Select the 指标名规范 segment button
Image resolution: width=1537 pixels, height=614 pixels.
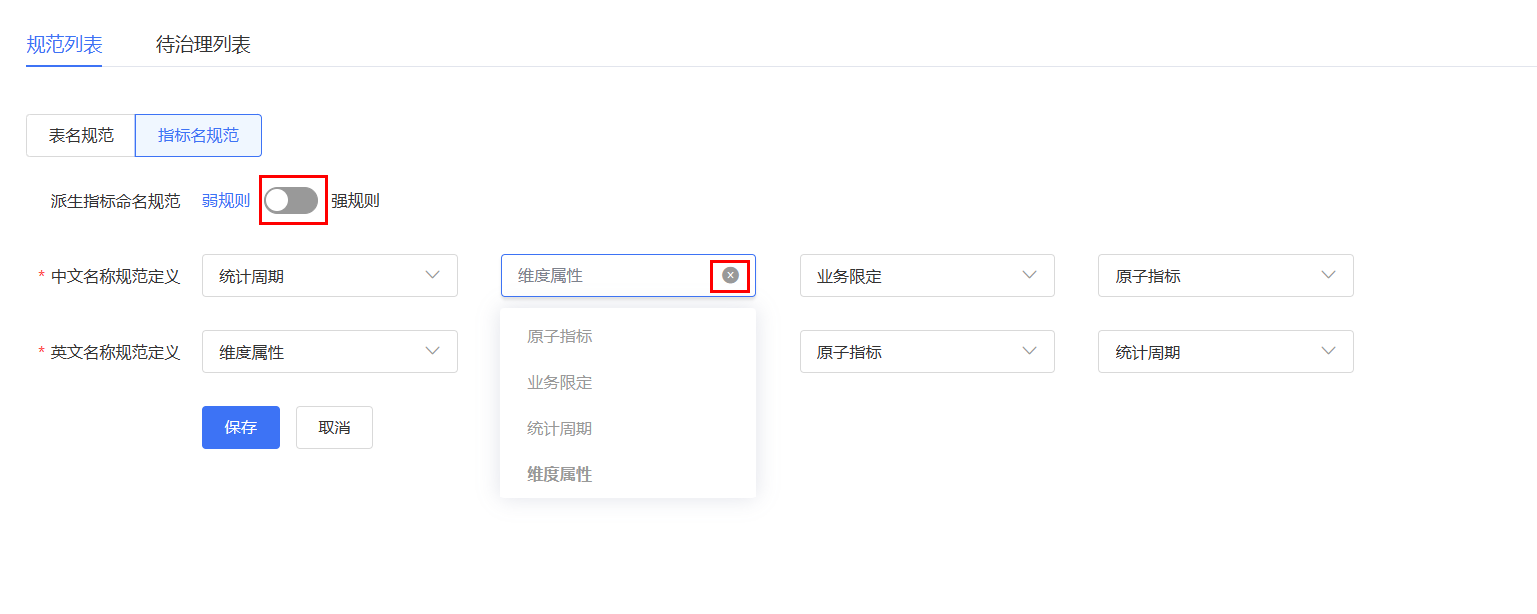[198, 136]
